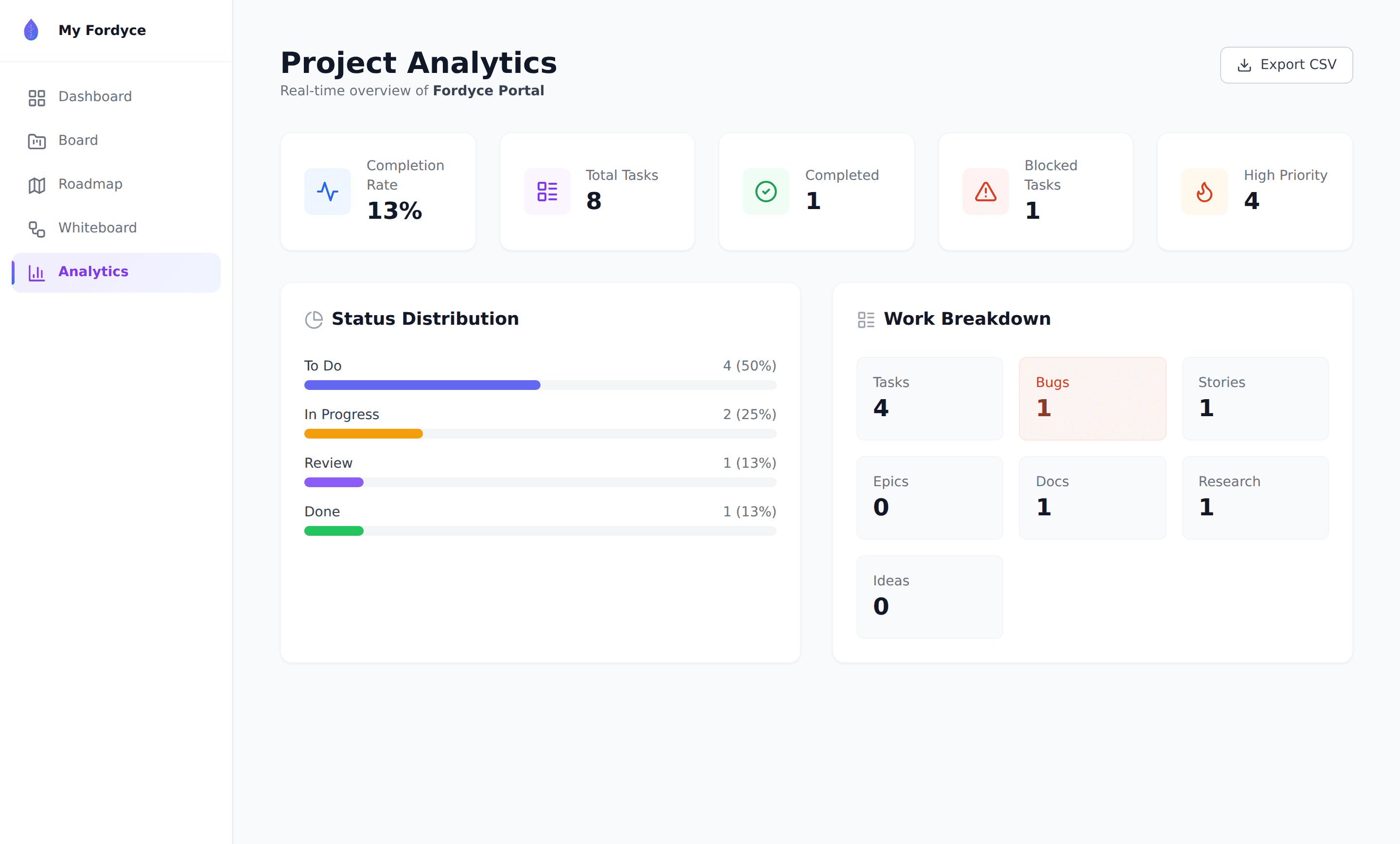The width and height of the screenshot is (1400, 844).
Task: Click the Completed card label
Action: point(842,175)
